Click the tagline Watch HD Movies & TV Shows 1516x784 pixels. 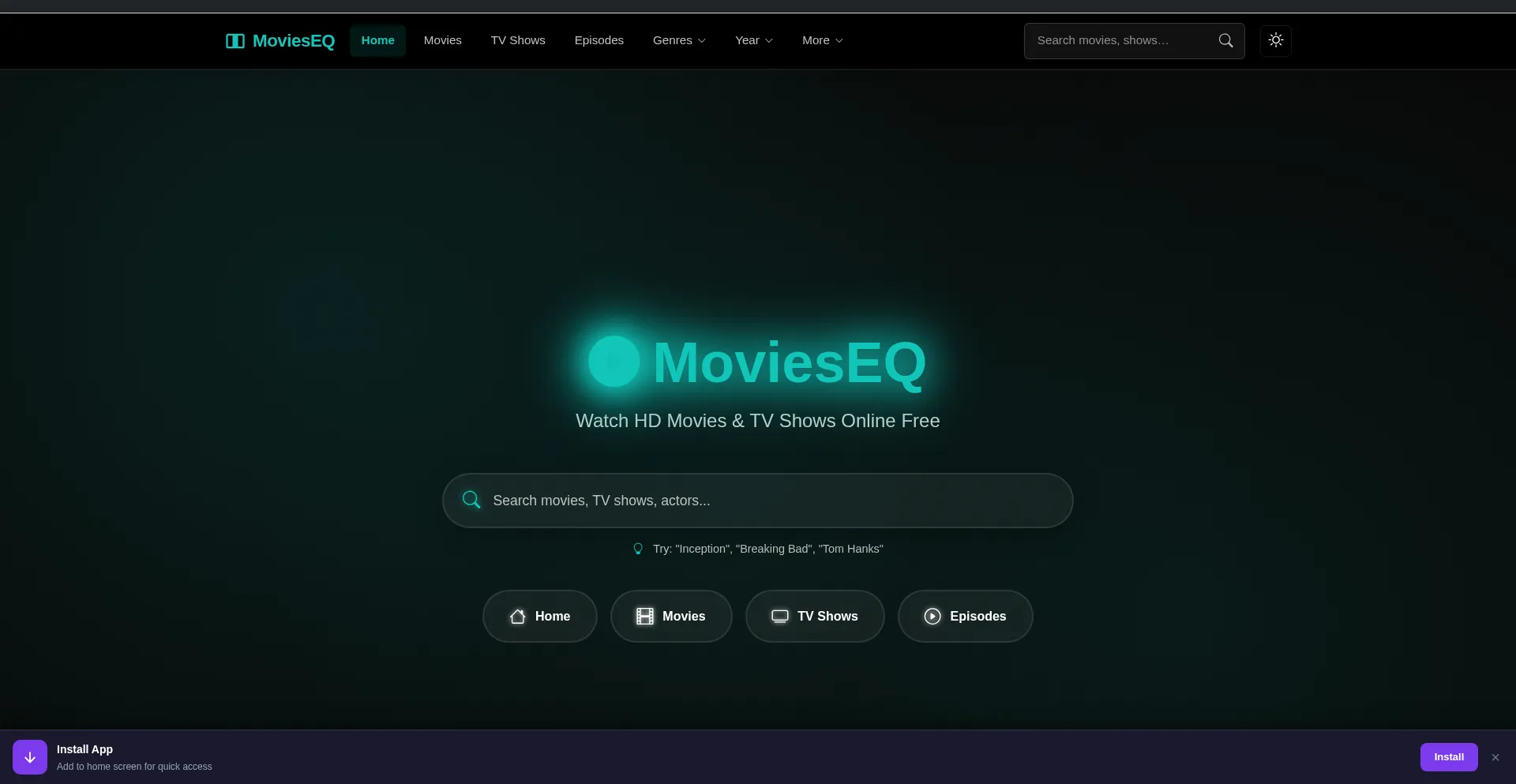758,421
